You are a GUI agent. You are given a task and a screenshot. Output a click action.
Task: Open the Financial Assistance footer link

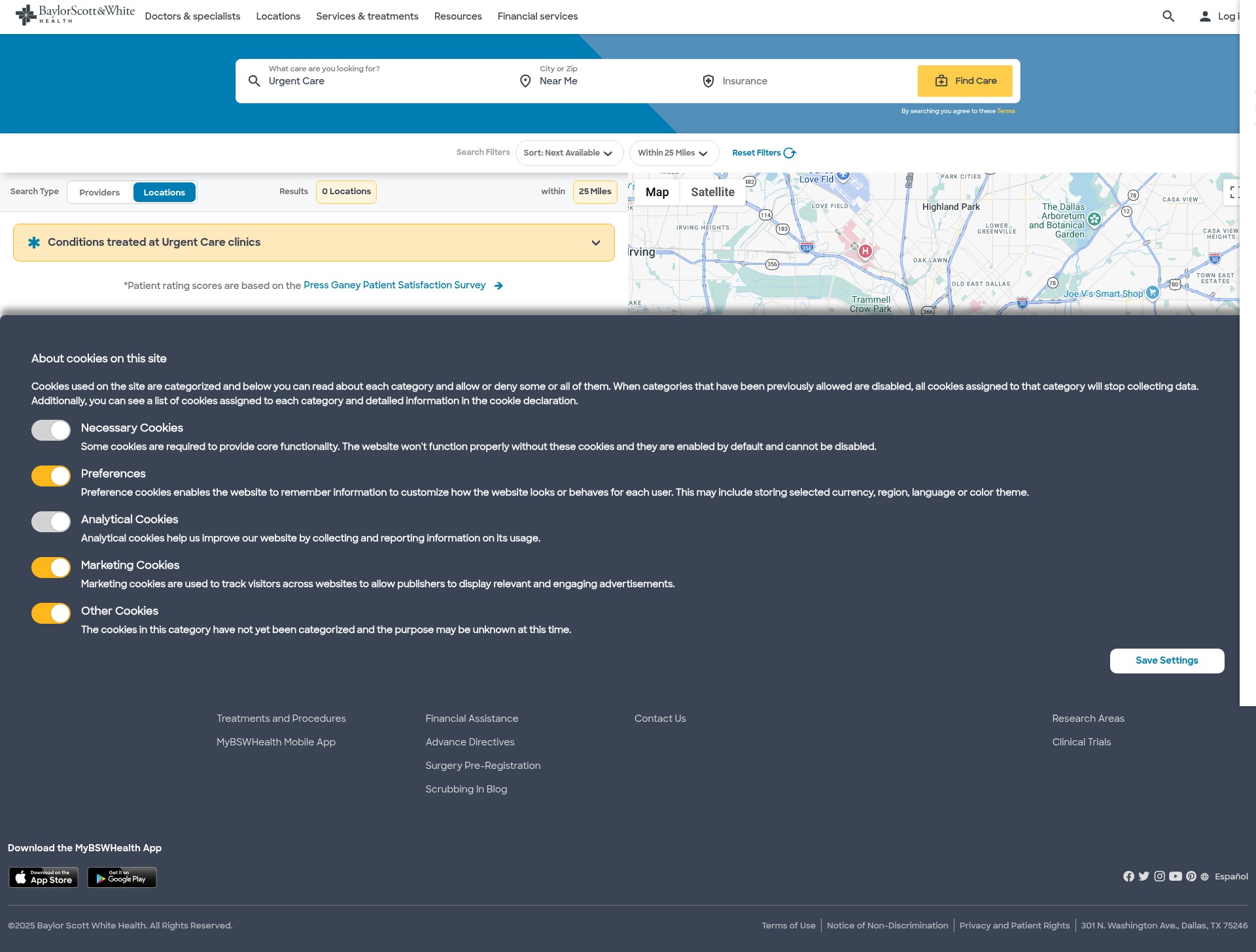click(x=472, y=719)
